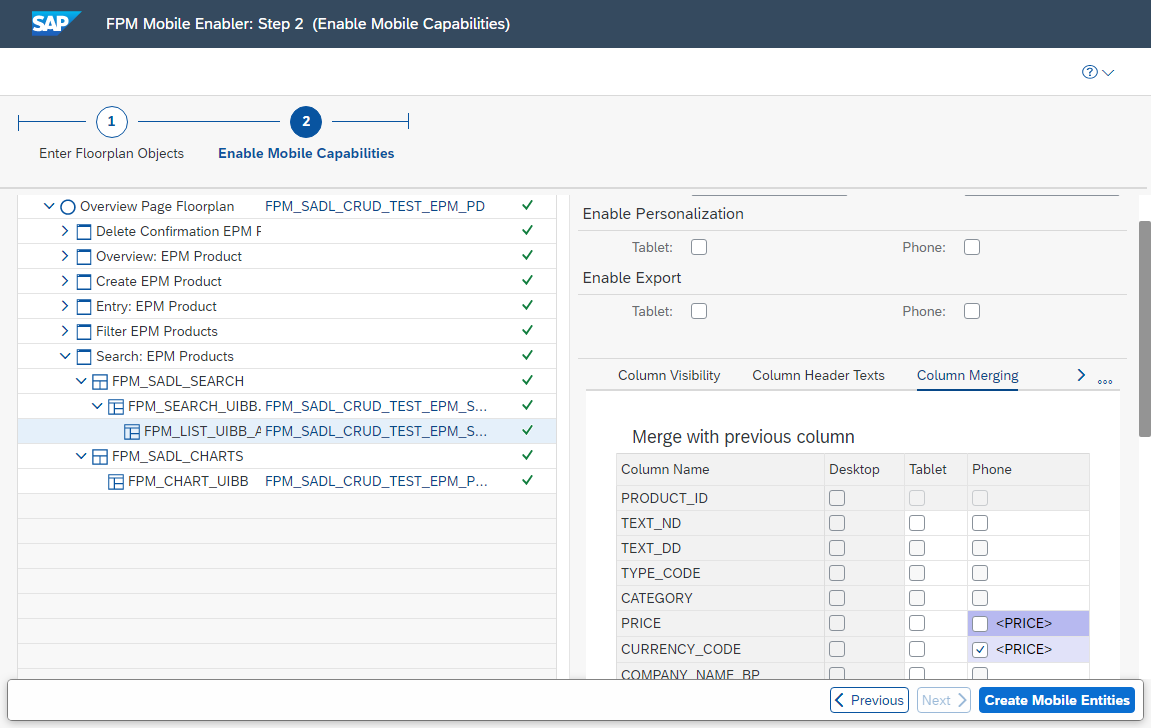
Task: Switch to the Column Visibility tab
Action: [668, 375]
